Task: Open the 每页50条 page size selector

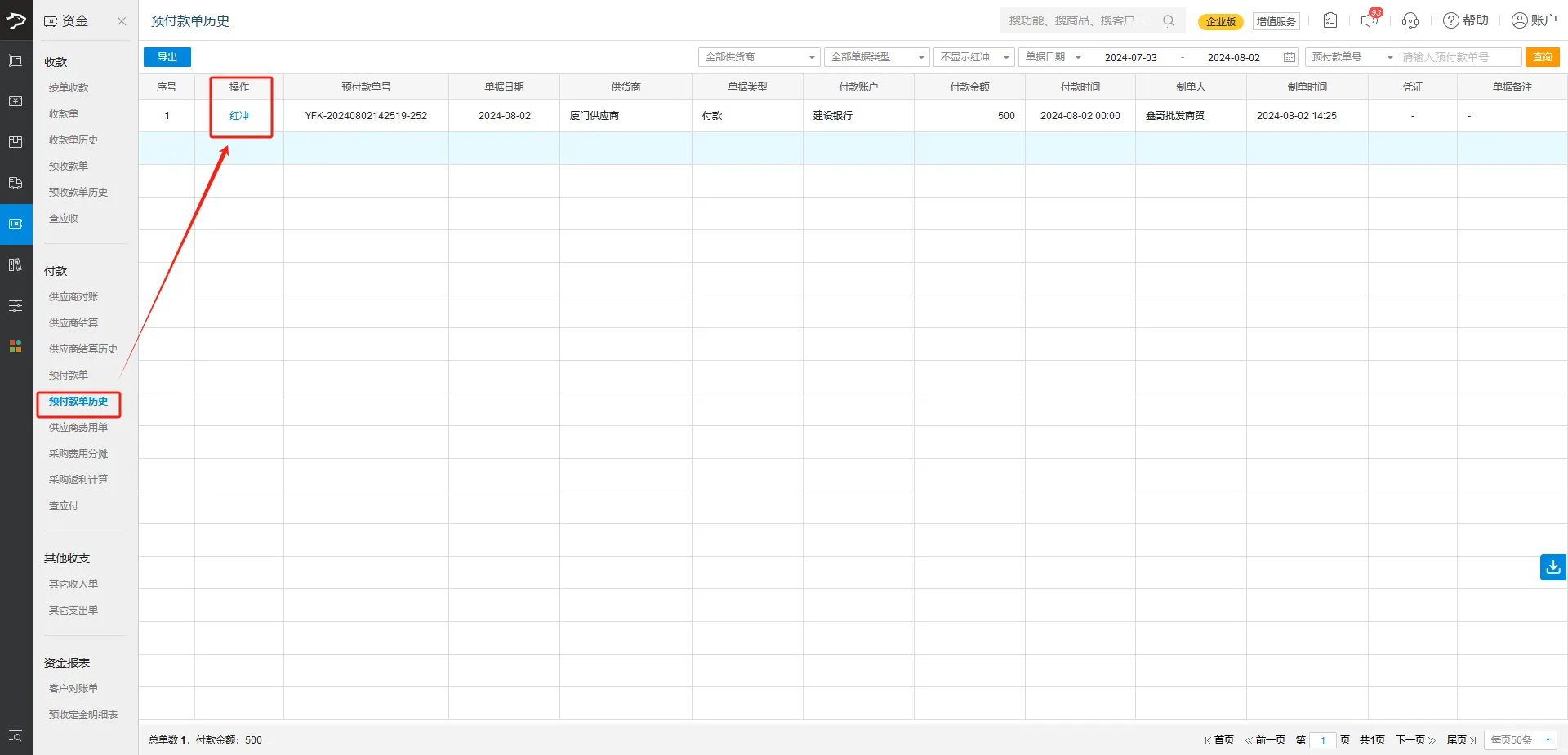Action: click(x=1520, y=740)
